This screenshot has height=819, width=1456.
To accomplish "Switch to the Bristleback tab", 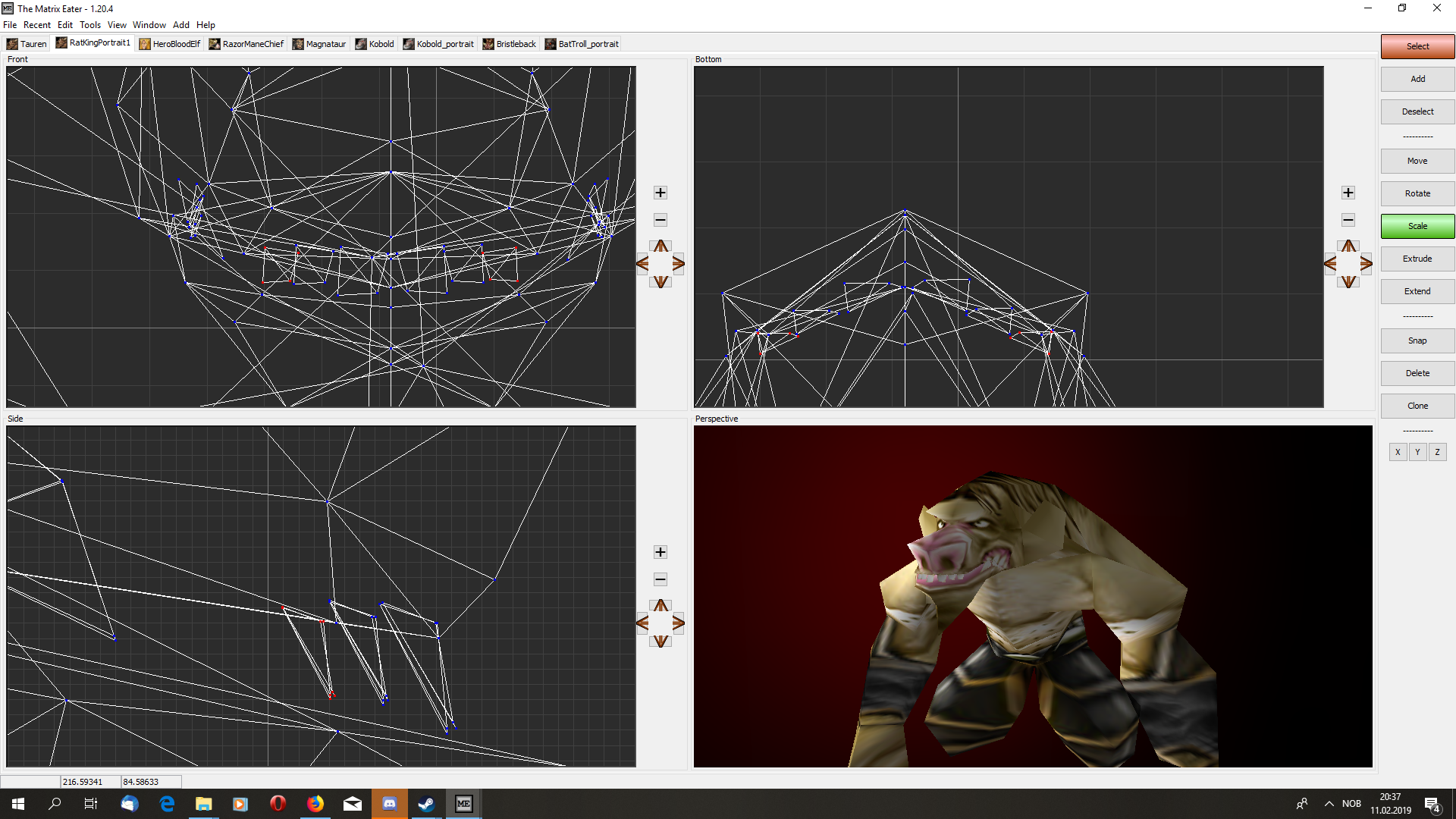I will (510, 44).
